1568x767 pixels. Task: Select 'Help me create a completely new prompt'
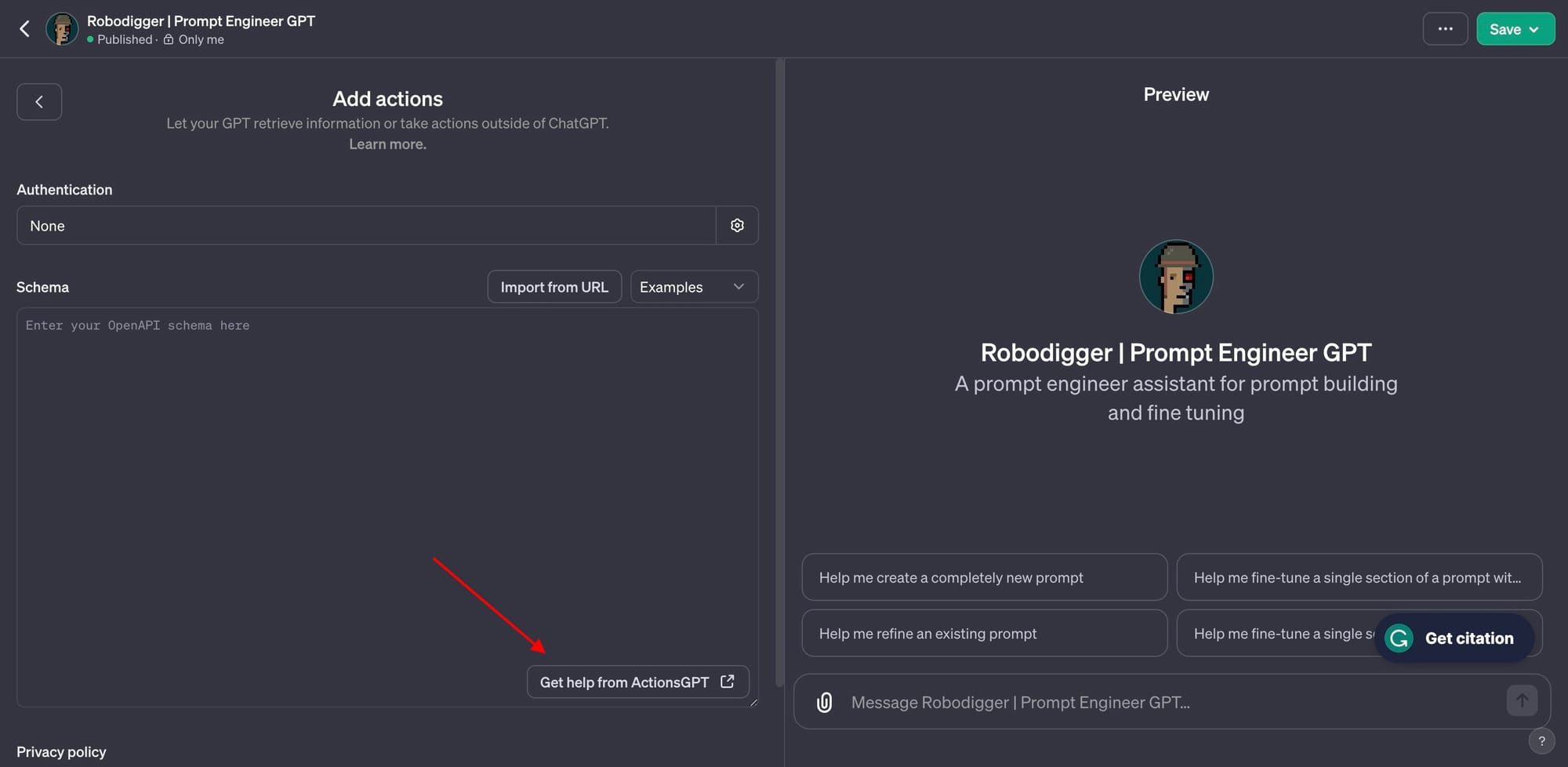tap(984, 578)
